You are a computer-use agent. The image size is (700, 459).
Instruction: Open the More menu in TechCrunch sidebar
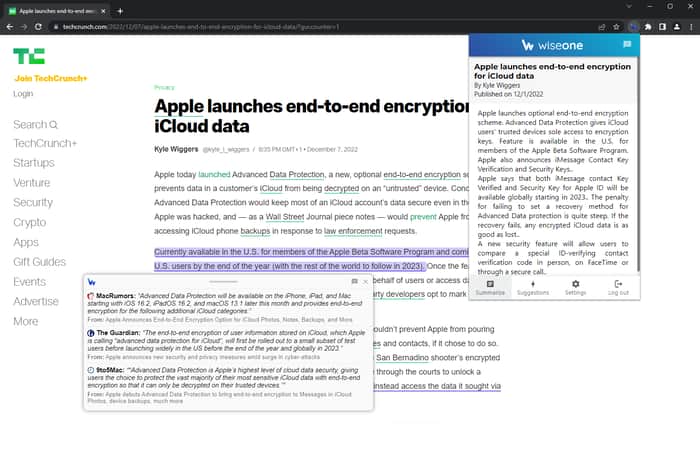pos(25,321)
